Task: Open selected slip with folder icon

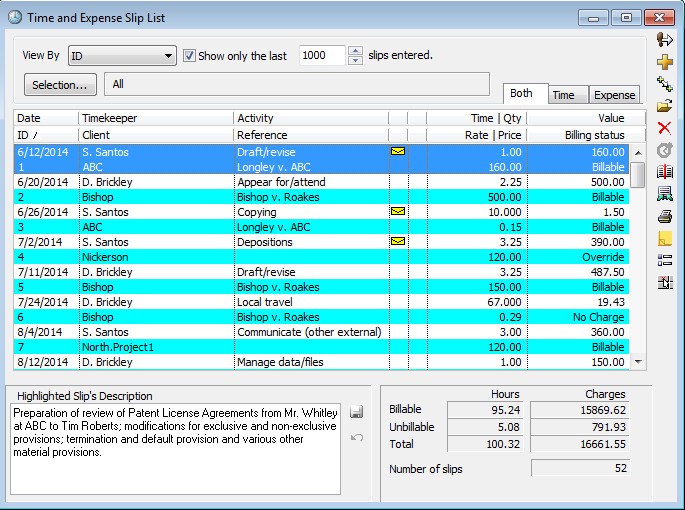Action: [x=664, y=106]
